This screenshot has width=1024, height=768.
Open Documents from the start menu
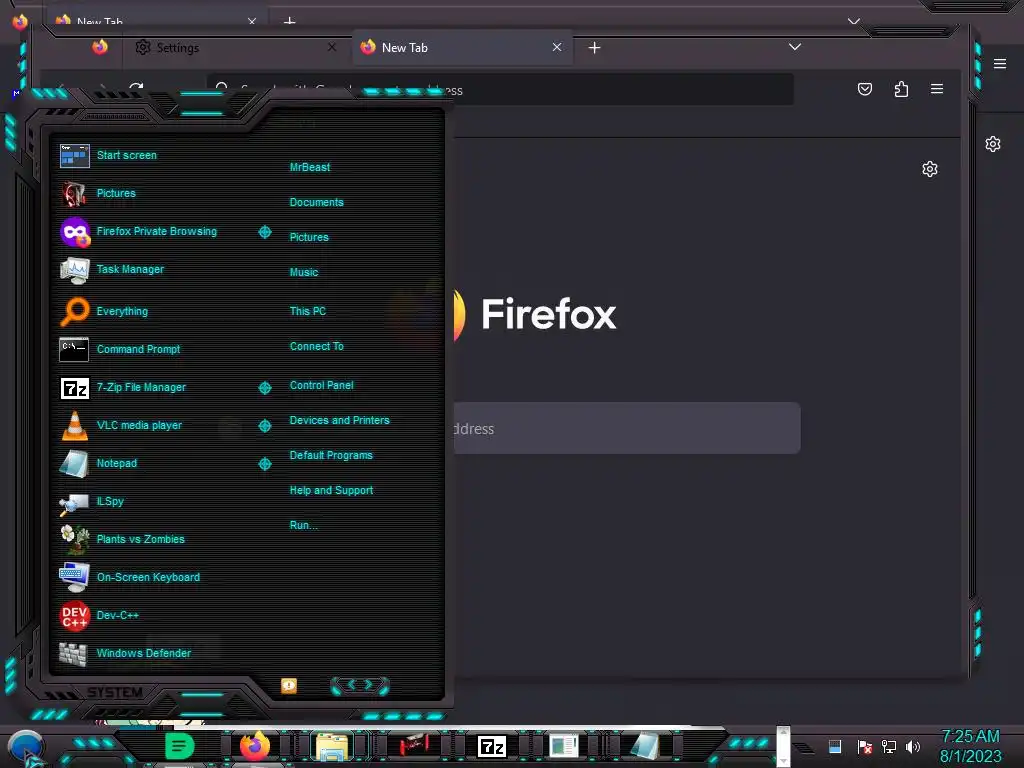click(317, 202)
